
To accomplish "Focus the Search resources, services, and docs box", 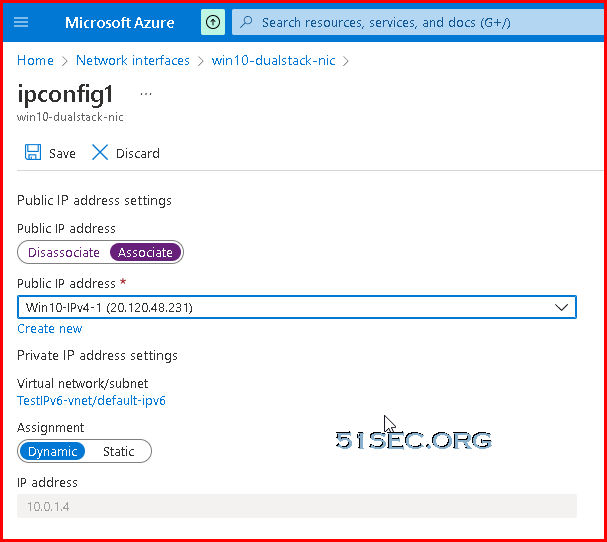I will [x=417, y=22].
